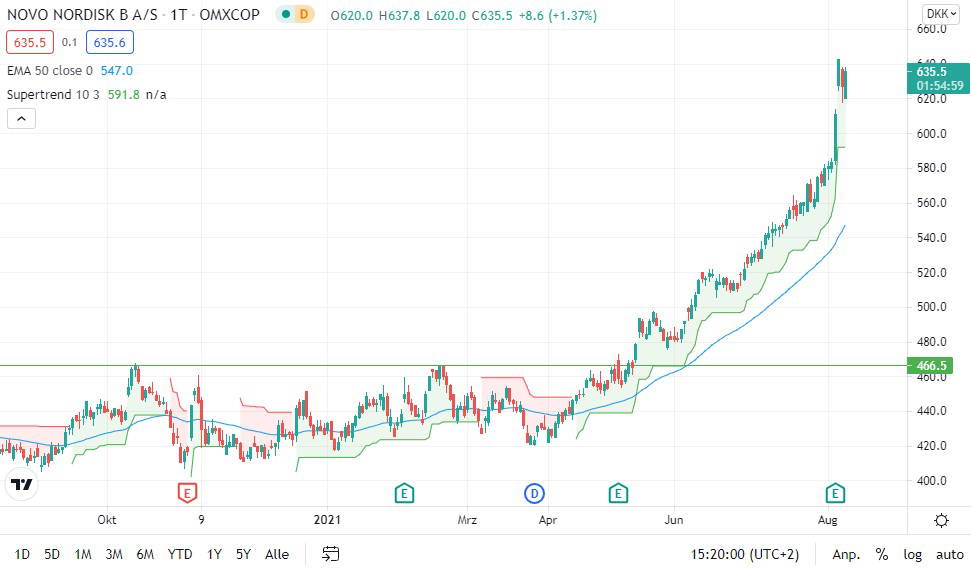Select the 6M time range

tap(145, 554)
